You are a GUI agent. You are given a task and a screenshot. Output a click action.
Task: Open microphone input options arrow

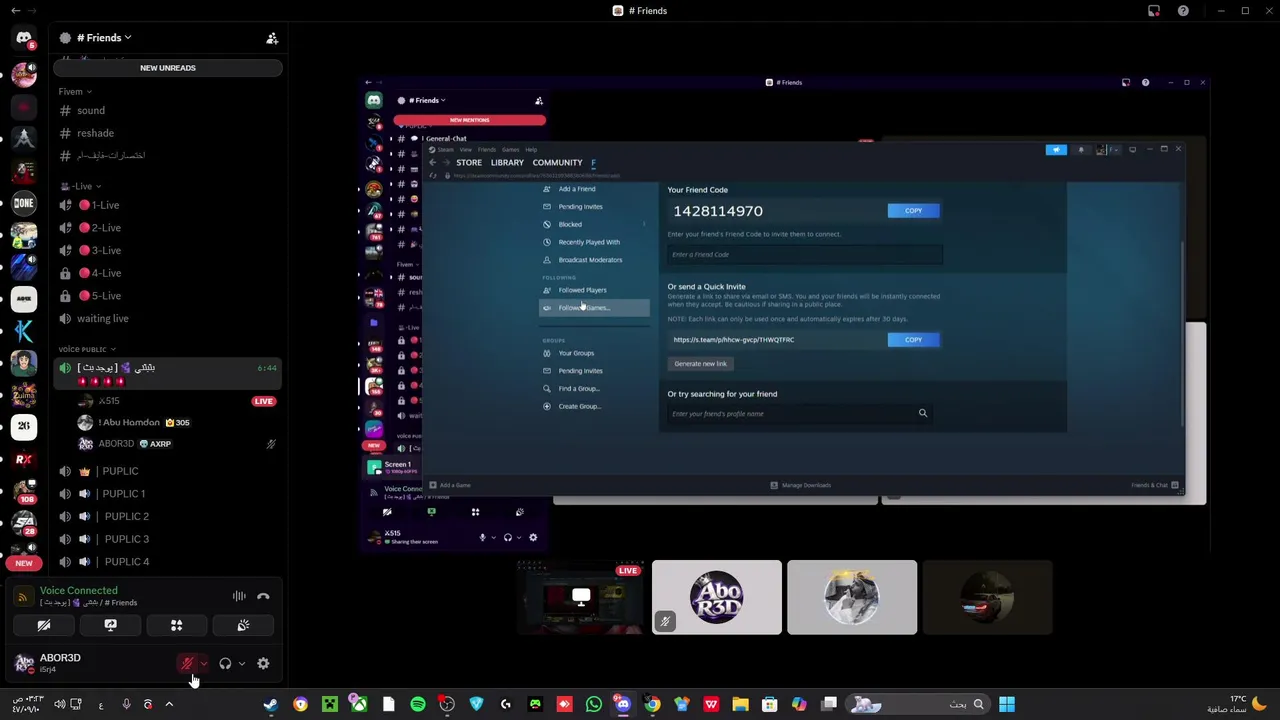204,664
